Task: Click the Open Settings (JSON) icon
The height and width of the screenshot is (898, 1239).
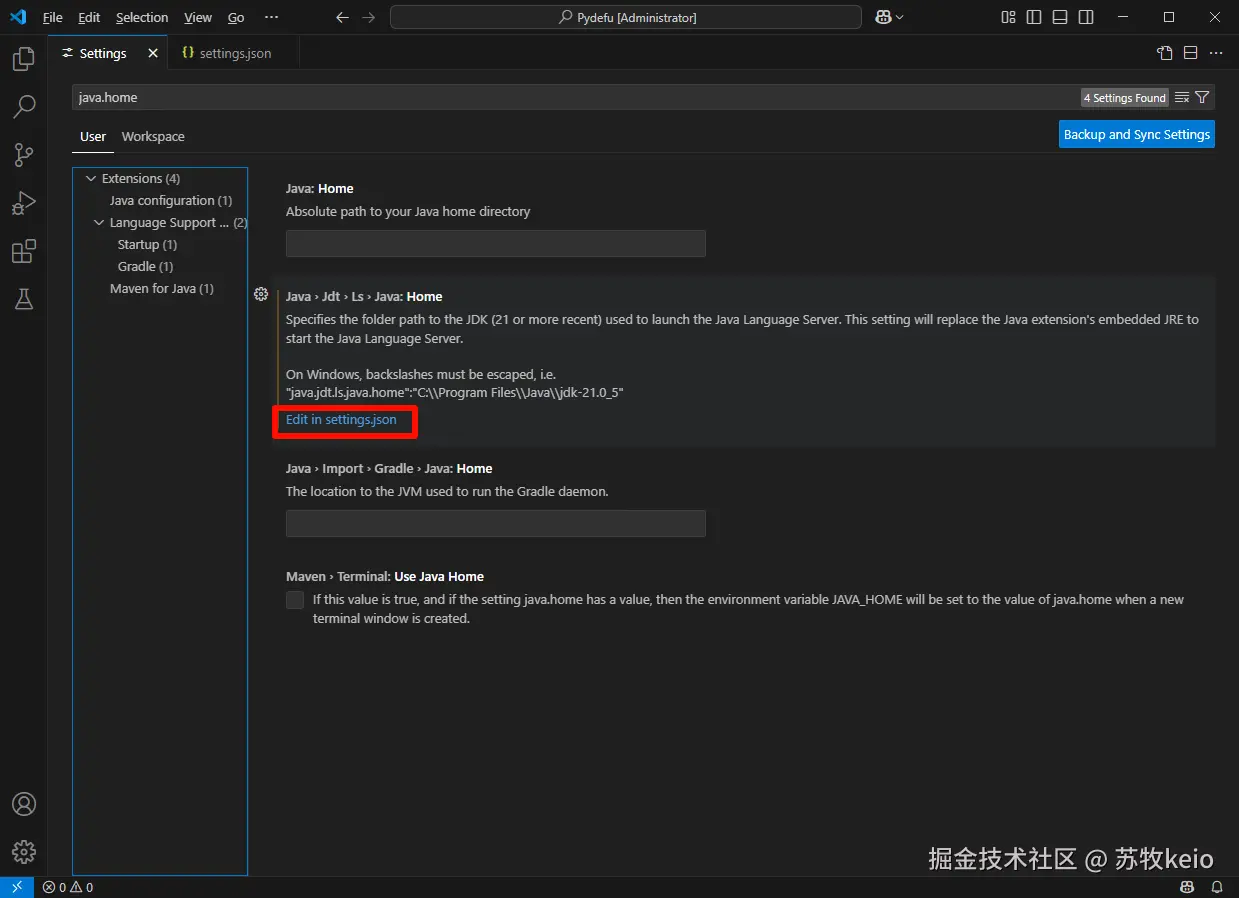Action: (1165, 53)
